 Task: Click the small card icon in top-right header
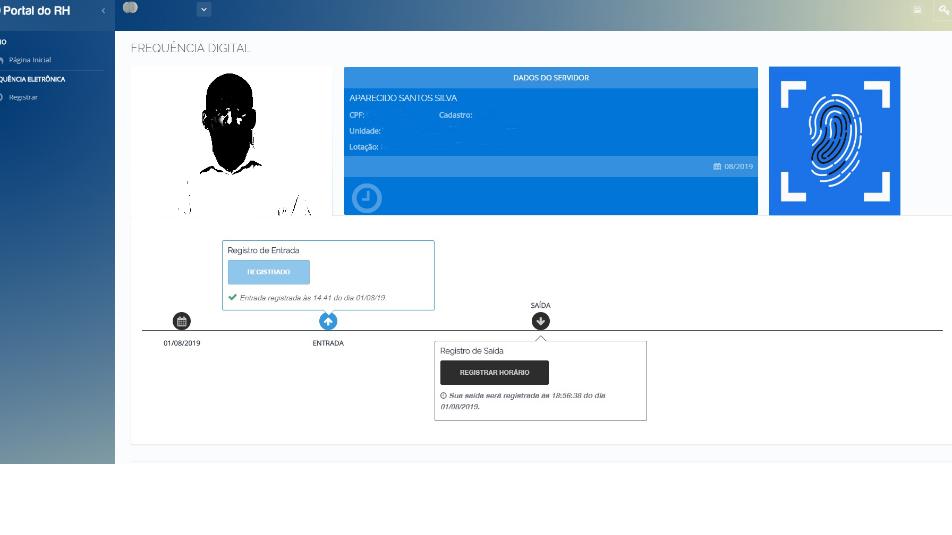(917, 9)
